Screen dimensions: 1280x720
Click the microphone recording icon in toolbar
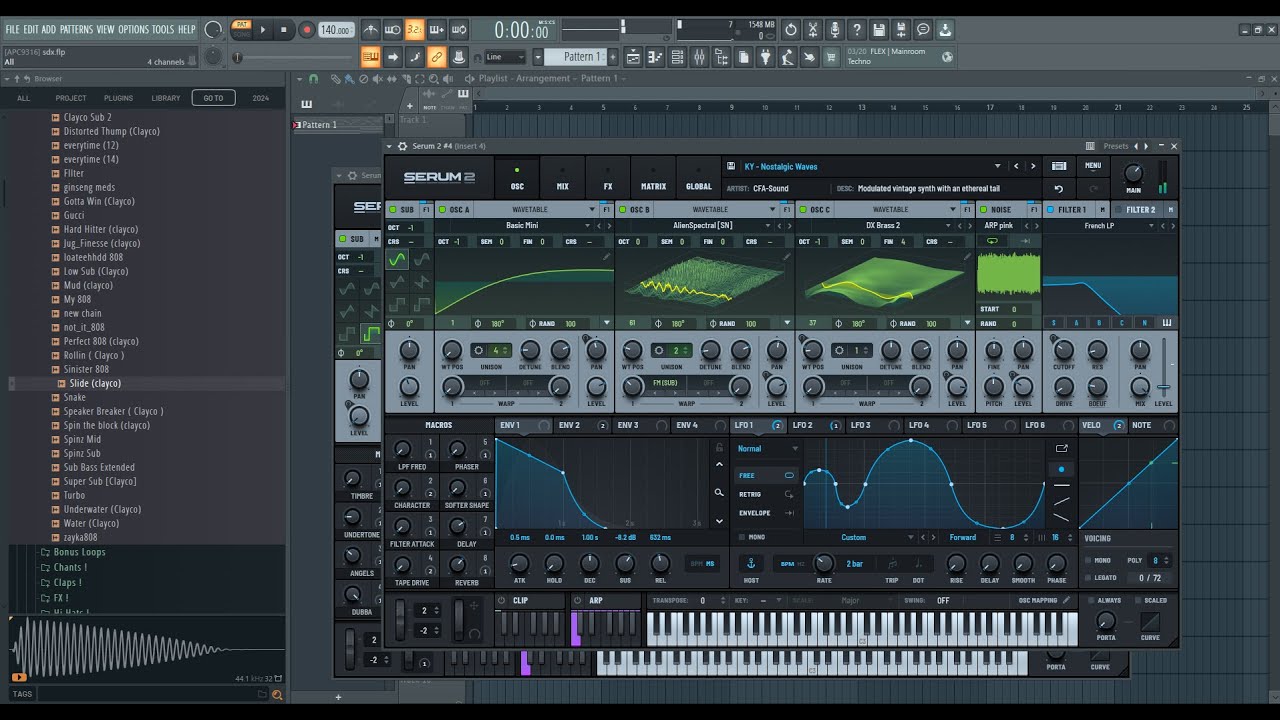click(x=835, y=30)
